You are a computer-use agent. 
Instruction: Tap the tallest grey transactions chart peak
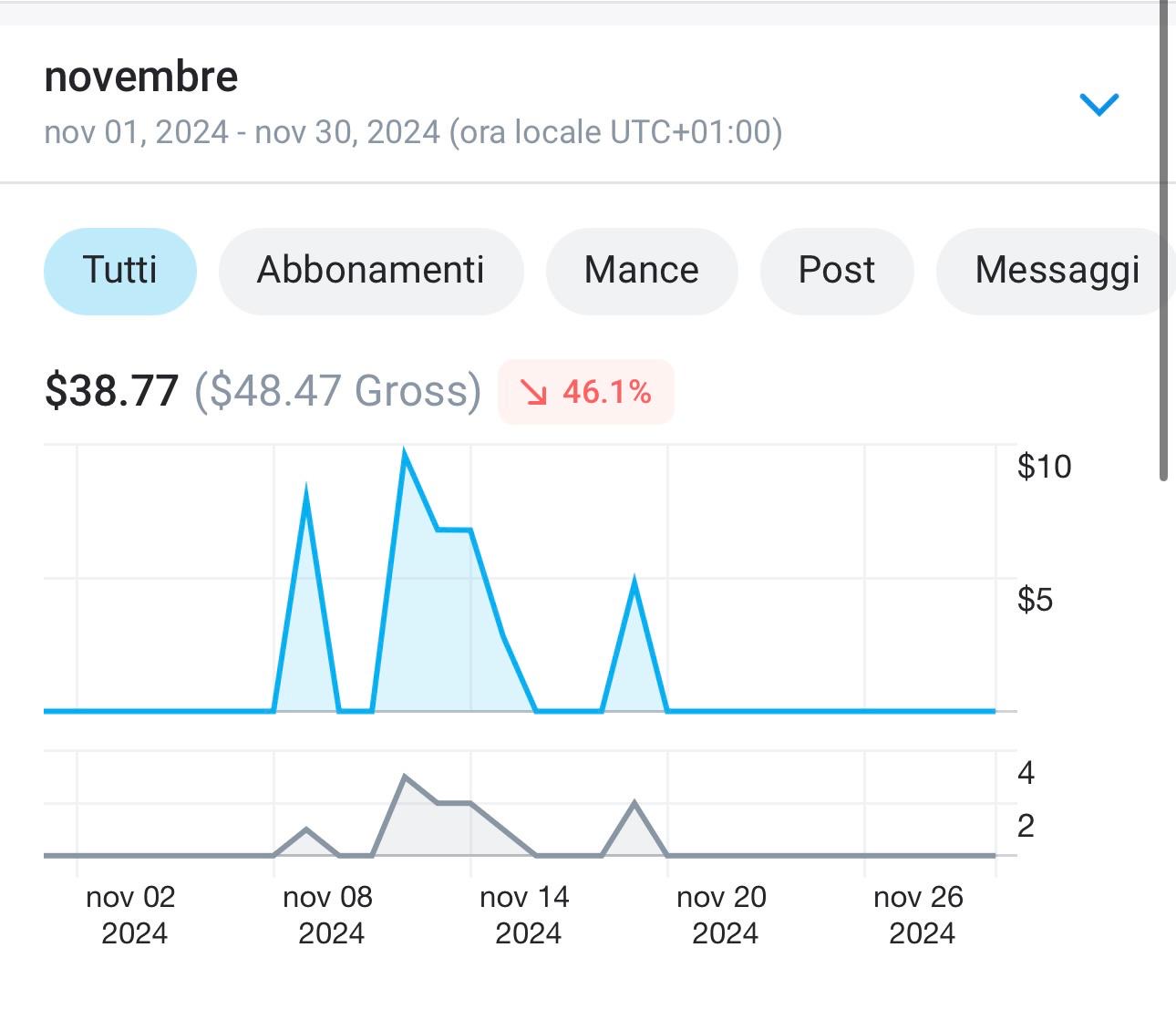tap(405, 778)
